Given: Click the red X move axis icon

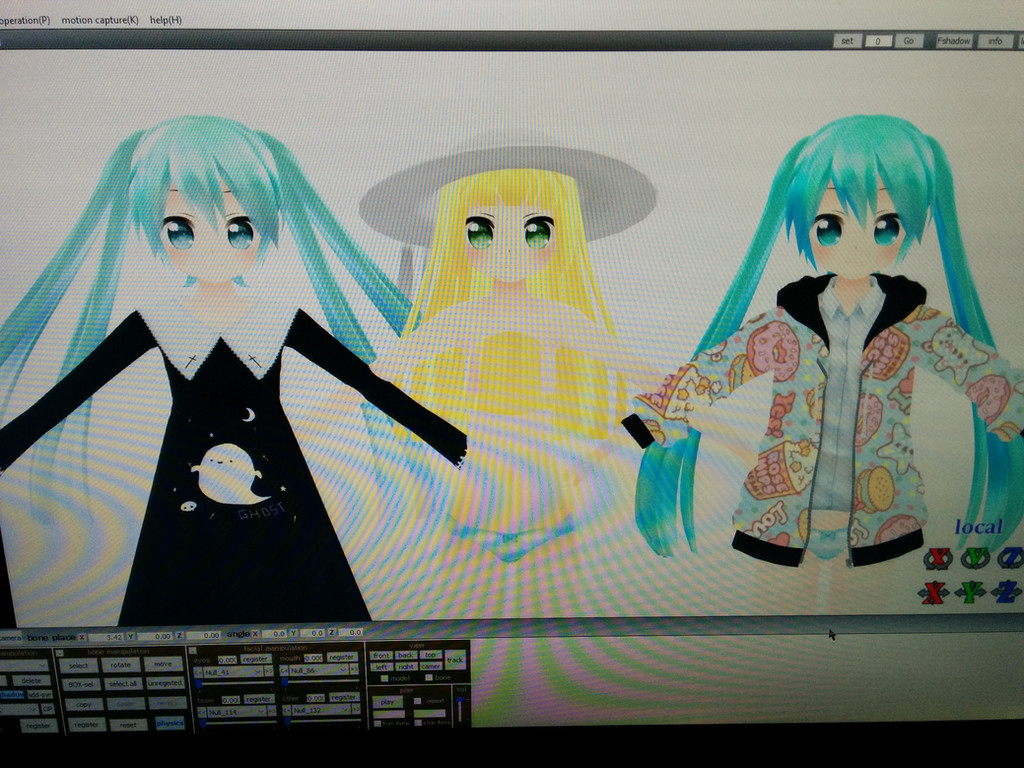Looking at the screenshot, I should 934,592.
